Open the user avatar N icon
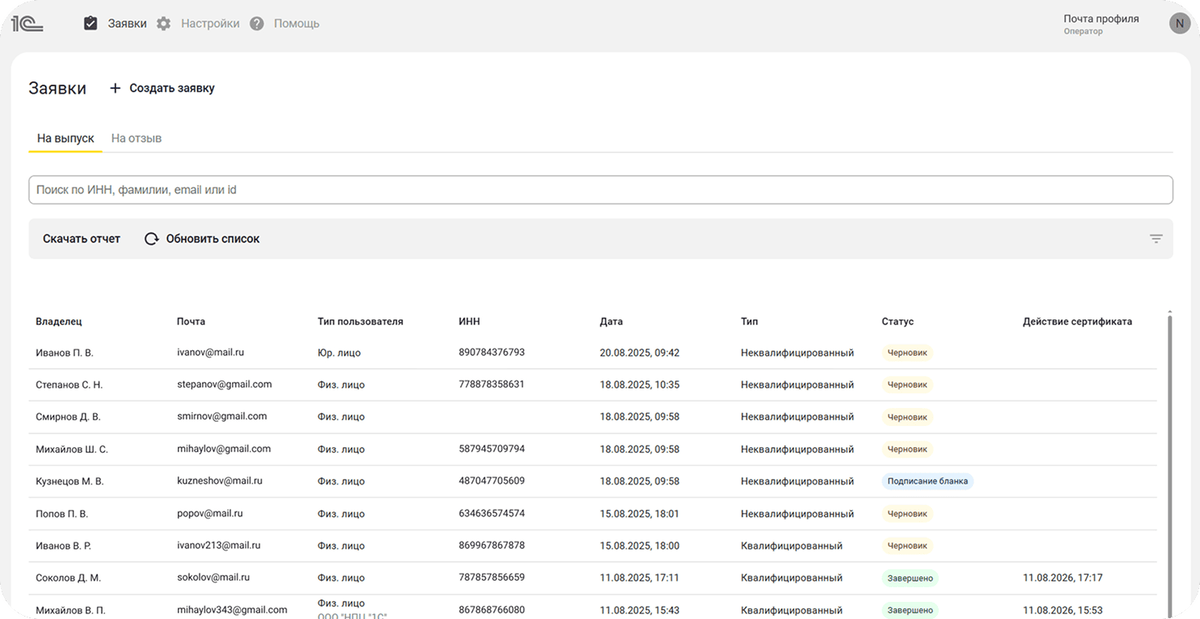 tap(1177, 24)
